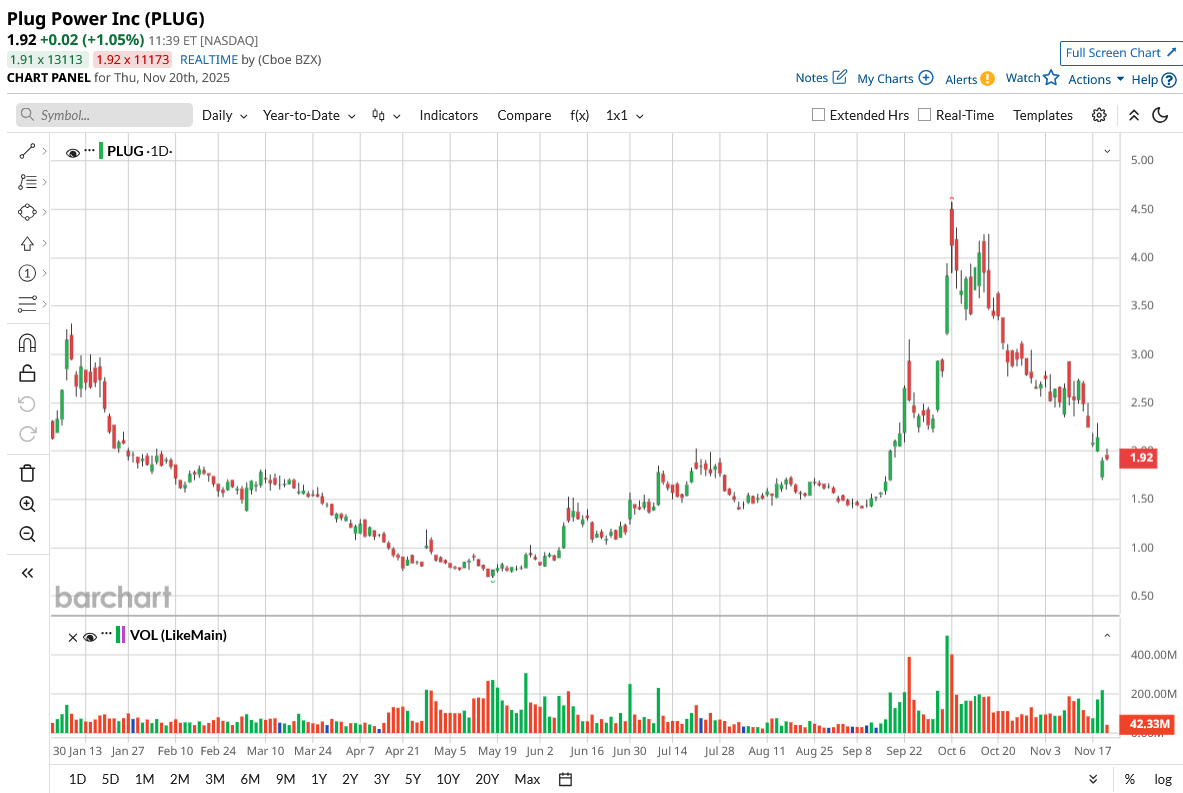
Task: Select the 5Y time range
Action: point(413,779)
